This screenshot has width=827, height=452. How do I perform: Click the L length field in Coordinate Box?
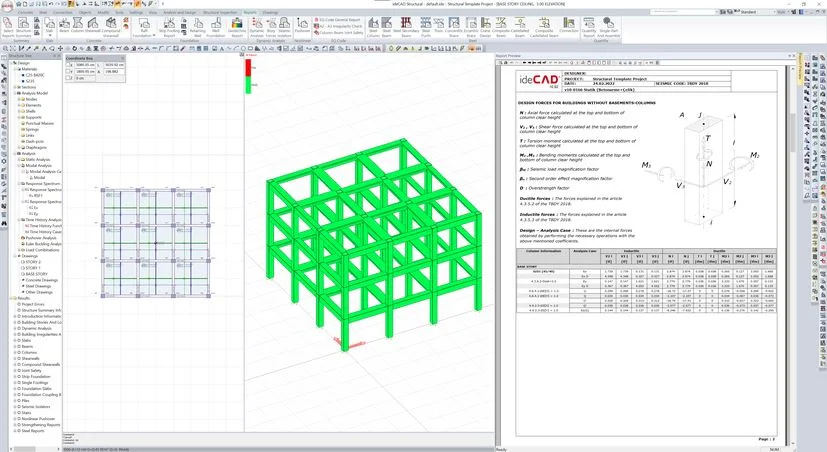pyautogui.click(x=114, y=64)
